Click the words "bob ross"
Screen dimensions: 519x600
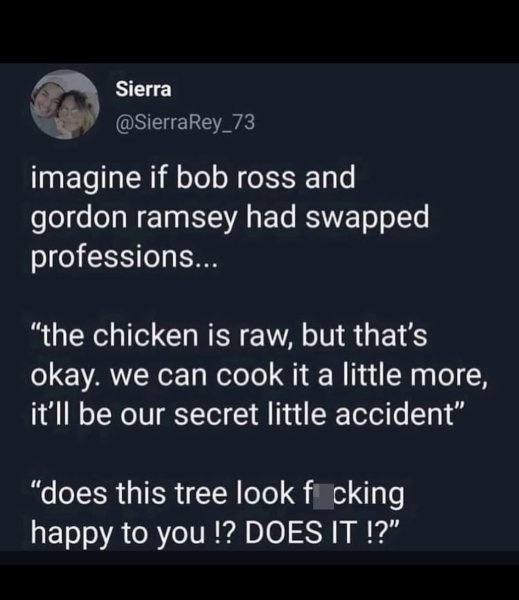[236, 178]
